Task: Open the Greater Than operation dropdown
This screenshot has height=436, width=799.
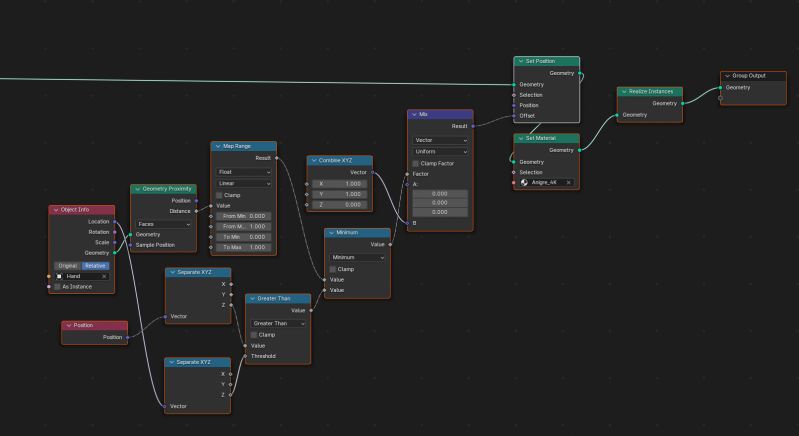Action: click(x=278, y=323)
